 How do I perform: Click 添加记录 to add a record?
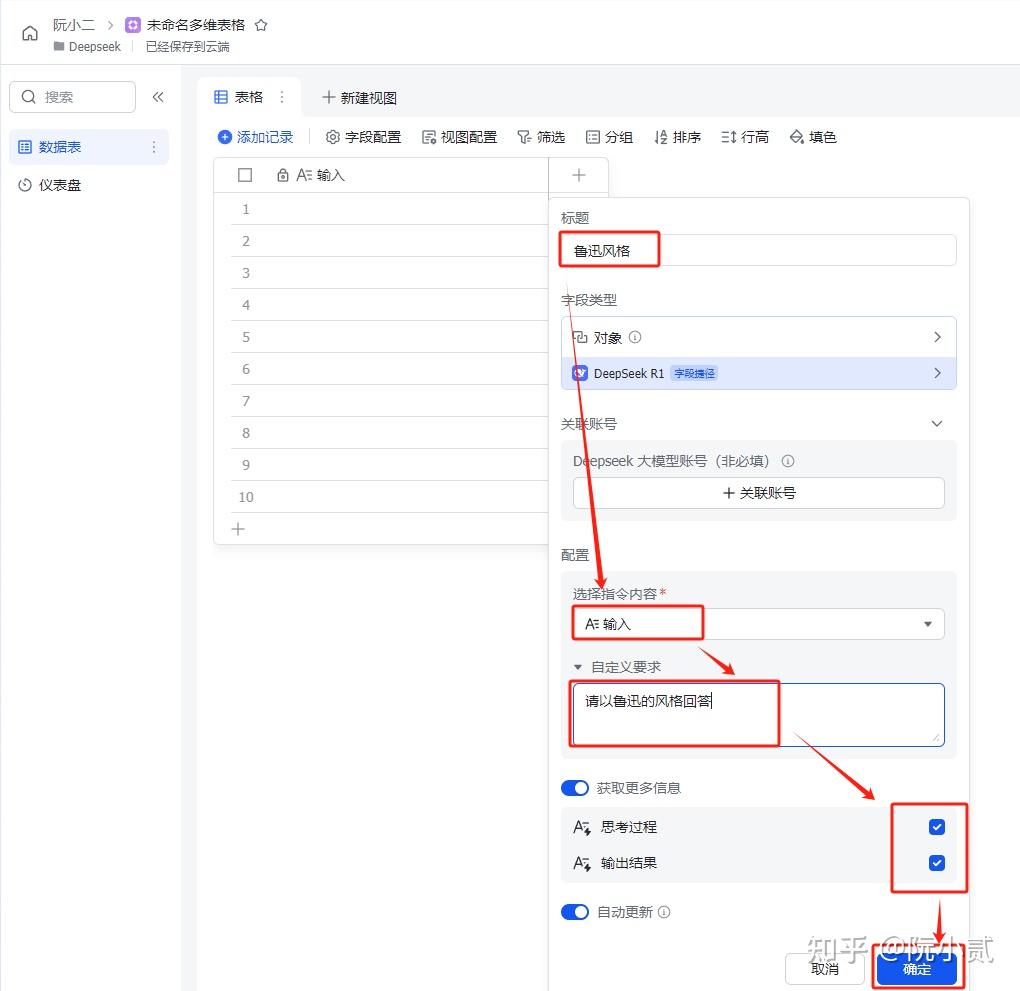[256, 137]
